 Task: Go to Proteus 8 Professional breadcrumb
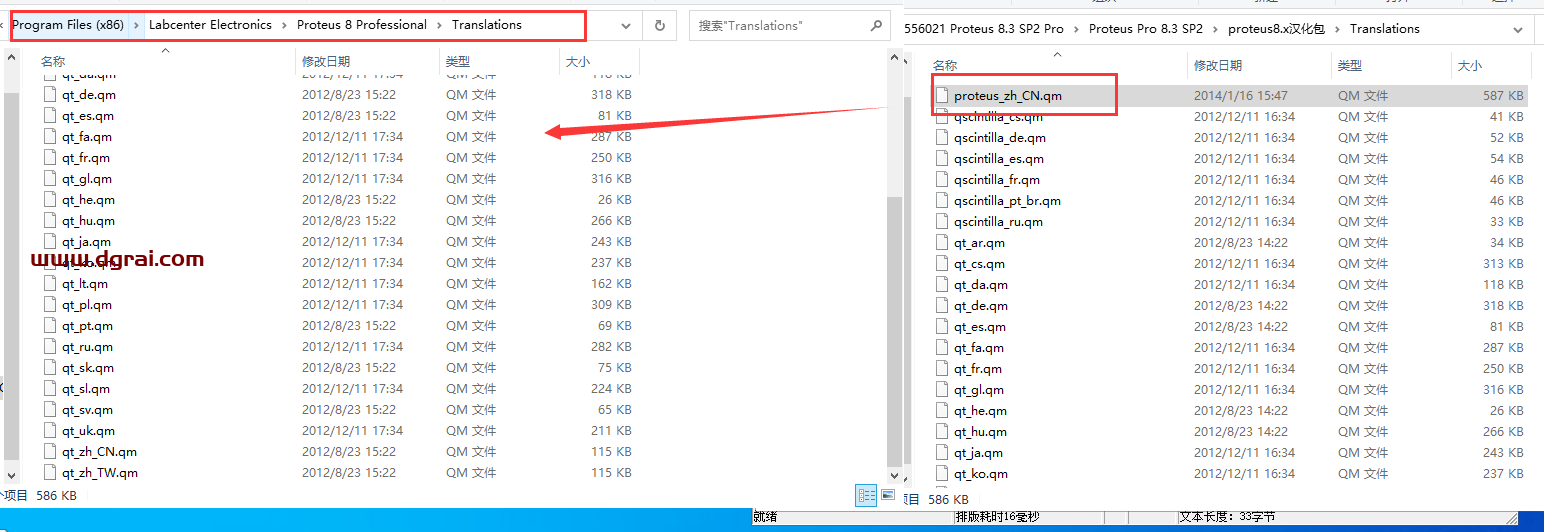coord(362,25)
